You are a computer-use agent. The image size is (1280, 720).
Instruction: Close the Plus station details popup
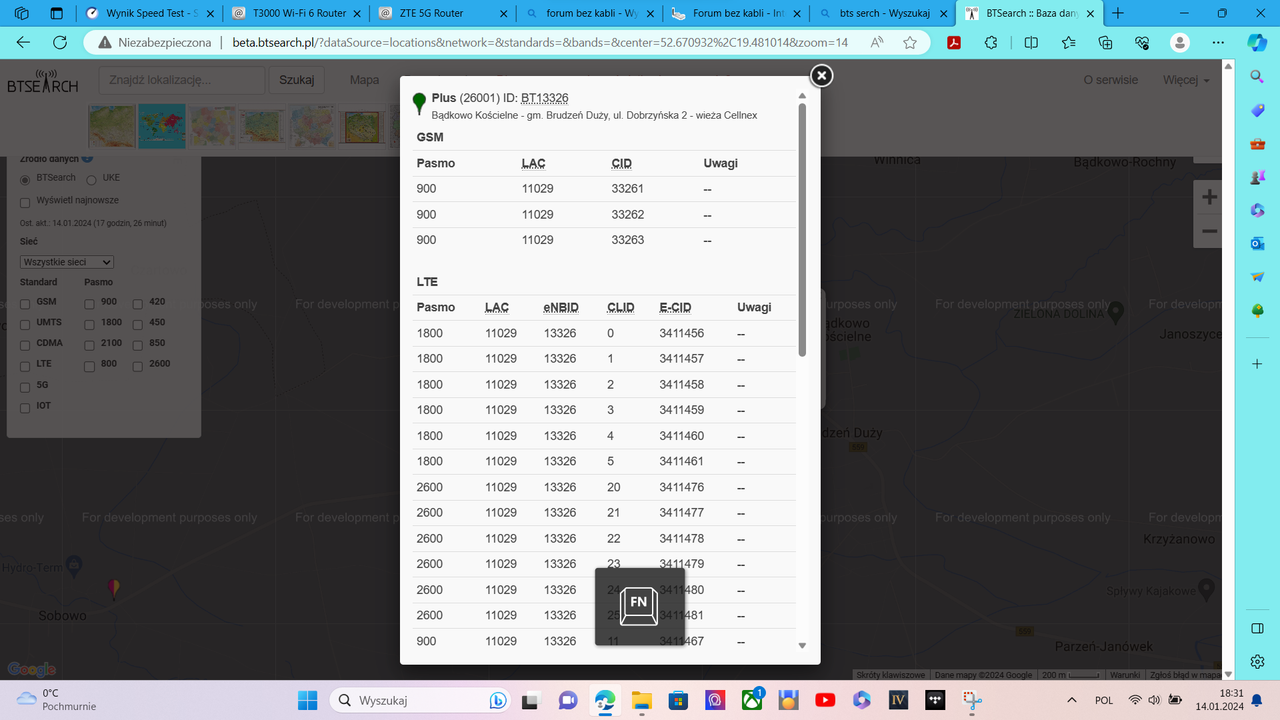coord(821,76)
